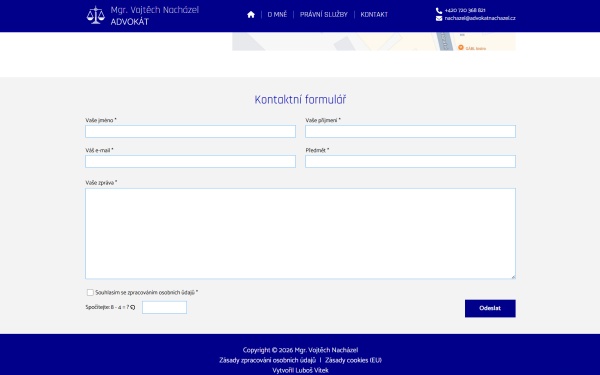Click the scales of justice logo icon
Image resolution: width=600 pixels, height=375 pixels.
pyautogui.click(x=95, y=15)
